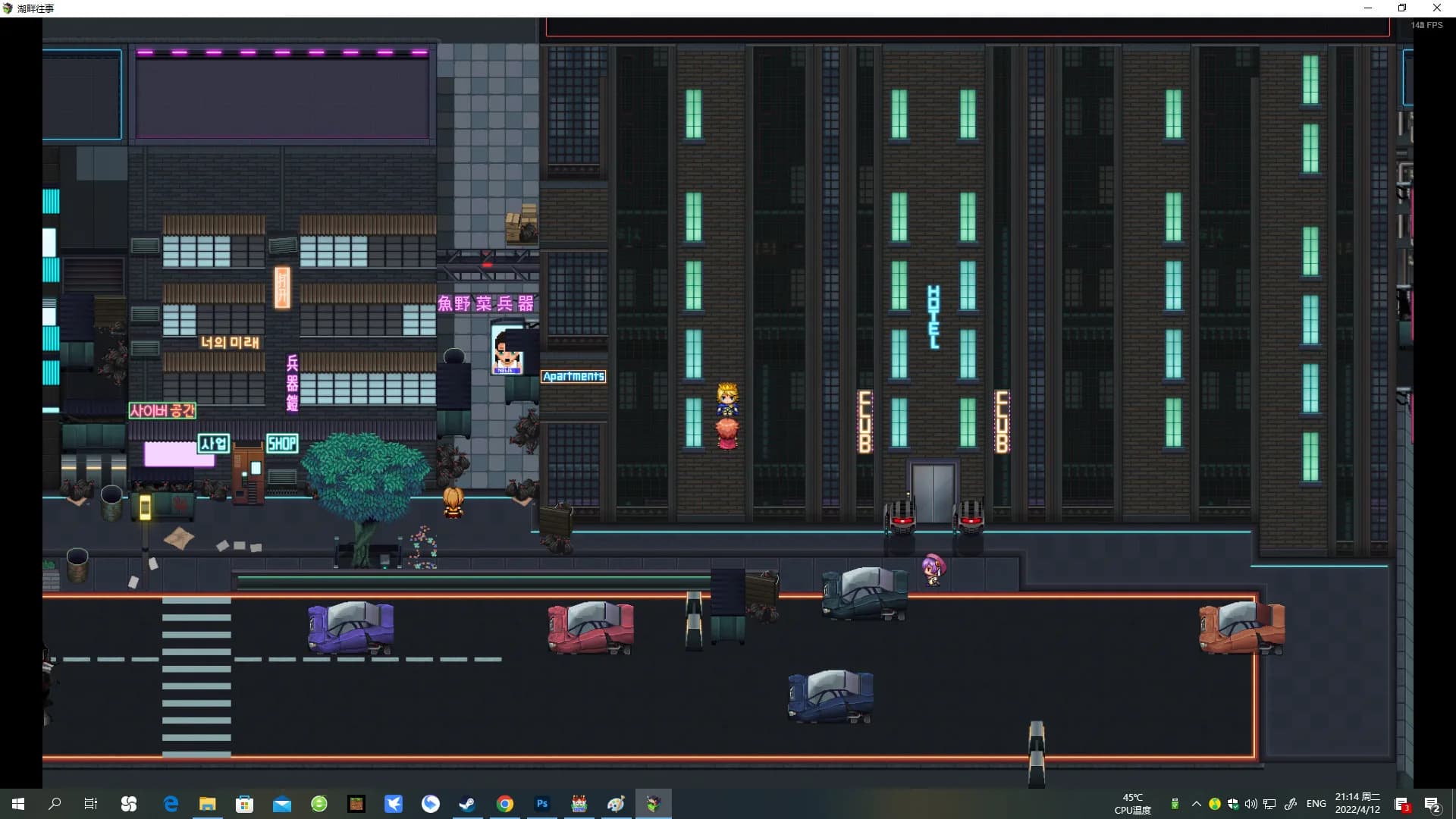Click the Apartments neon sign
This screenshot has height=819, width=1456.
click(x=573, y=376)
